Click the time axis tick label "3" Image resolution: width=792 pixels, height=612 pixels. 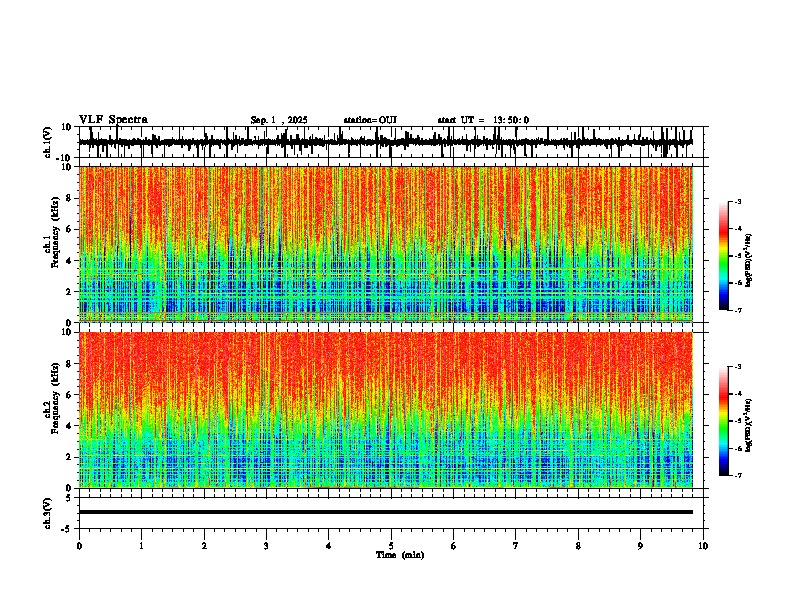click(x=266, y=546)
